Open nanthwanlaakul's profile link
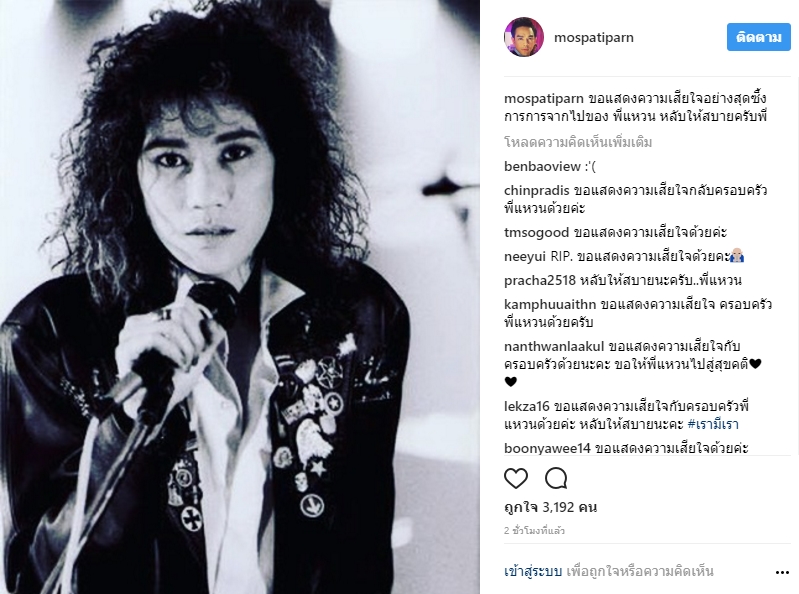The height and width of the screenshot is (594, 799). [x=554, y=346]
